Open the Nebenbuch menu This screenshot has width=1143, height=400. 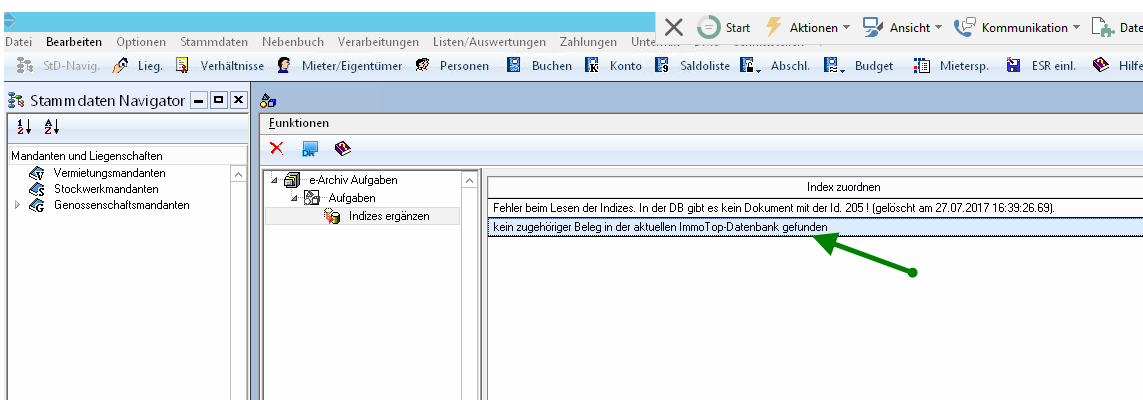(x=291, y=42)
